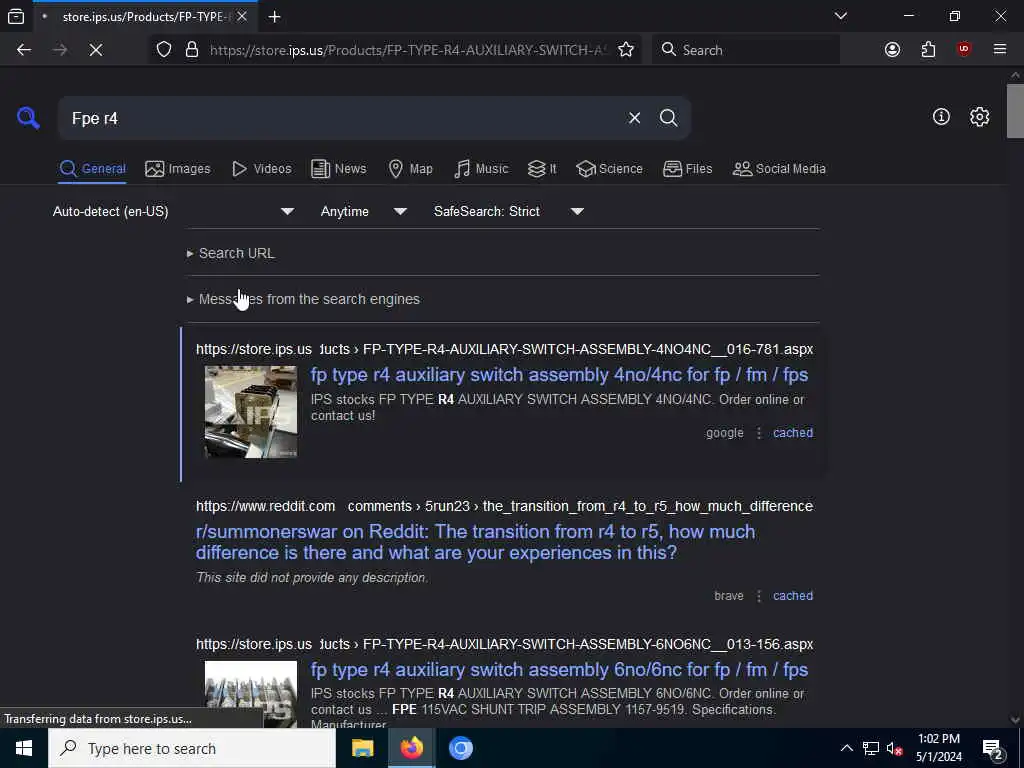1024x768 pixels.
Task: Open cached link for brave result
Action: [793, 596]
